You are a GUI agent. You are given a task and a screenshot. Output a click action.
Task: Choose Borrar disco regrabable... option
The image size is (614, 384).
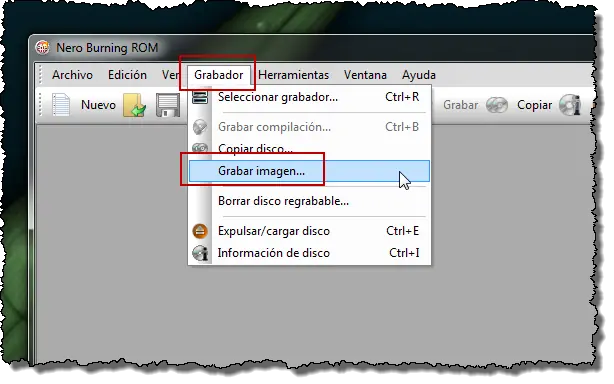[309, 201]
